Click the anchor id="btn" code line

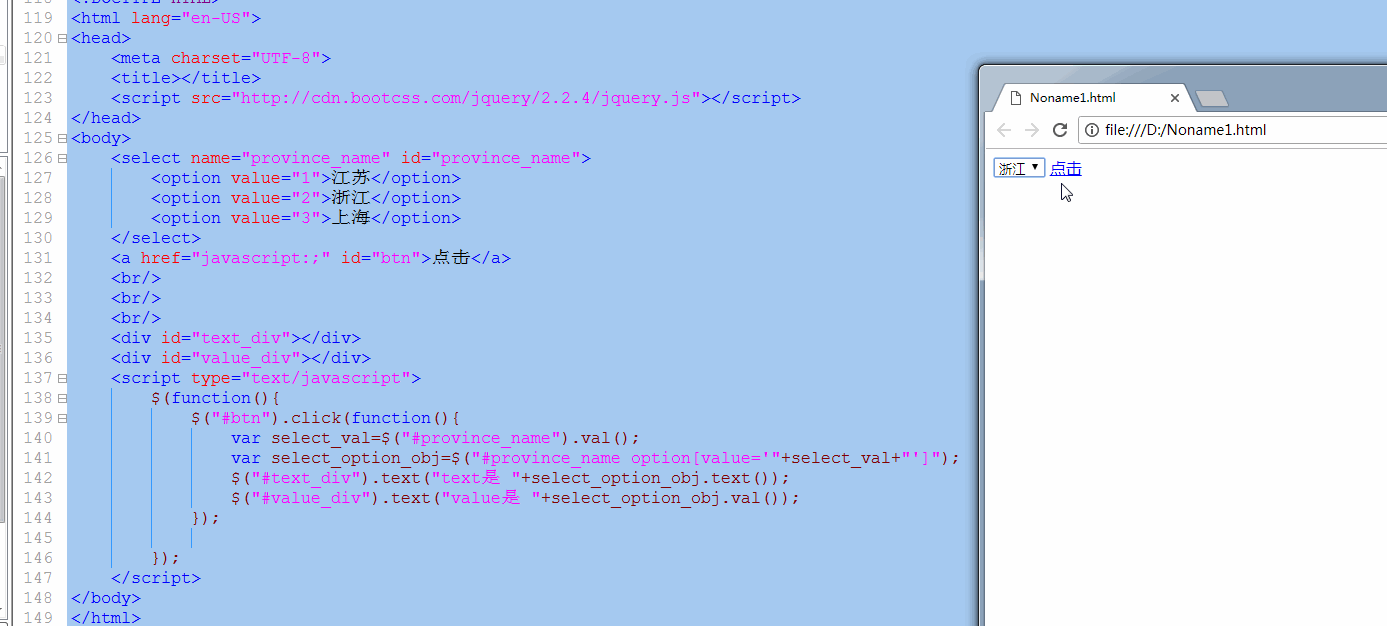click(x=311, y=258)
